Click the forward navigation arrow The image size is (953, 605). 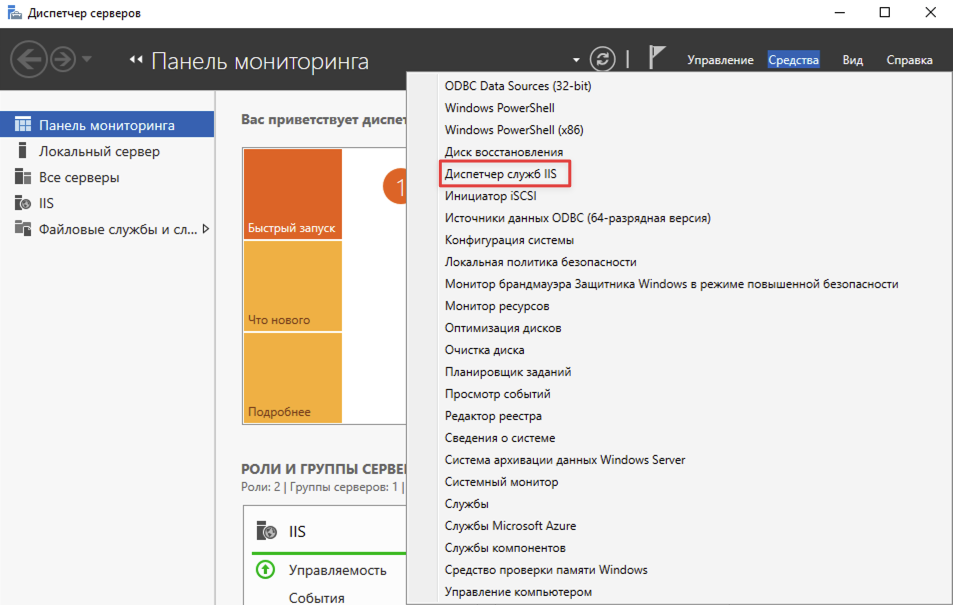[x=63, y=59]
